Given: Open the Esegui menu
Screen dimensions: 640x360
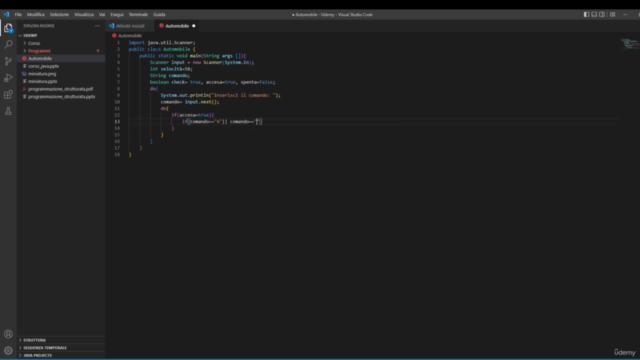Looking at the screenshot, I should [117, 14].
